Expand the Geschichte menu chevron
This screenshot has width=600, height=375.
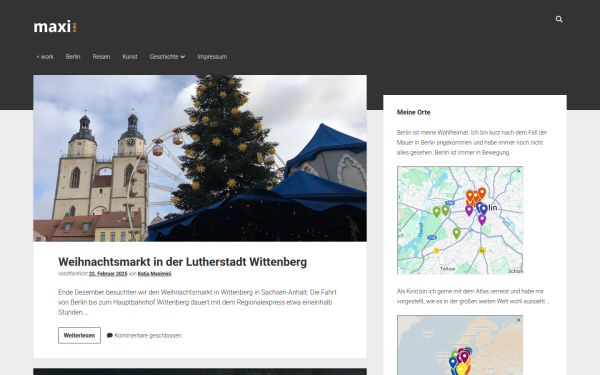coord(183,57)
